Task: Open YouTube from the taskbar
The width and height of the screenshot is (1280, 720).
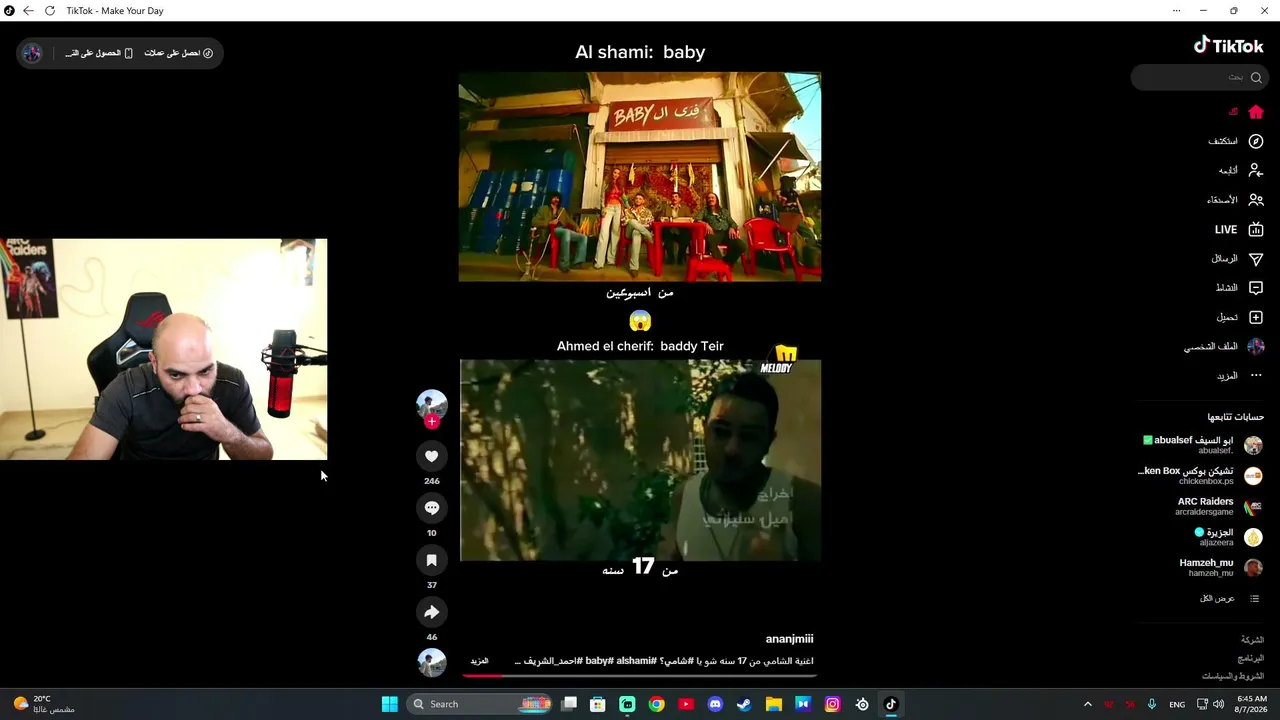Action: [x=686, y=704]
